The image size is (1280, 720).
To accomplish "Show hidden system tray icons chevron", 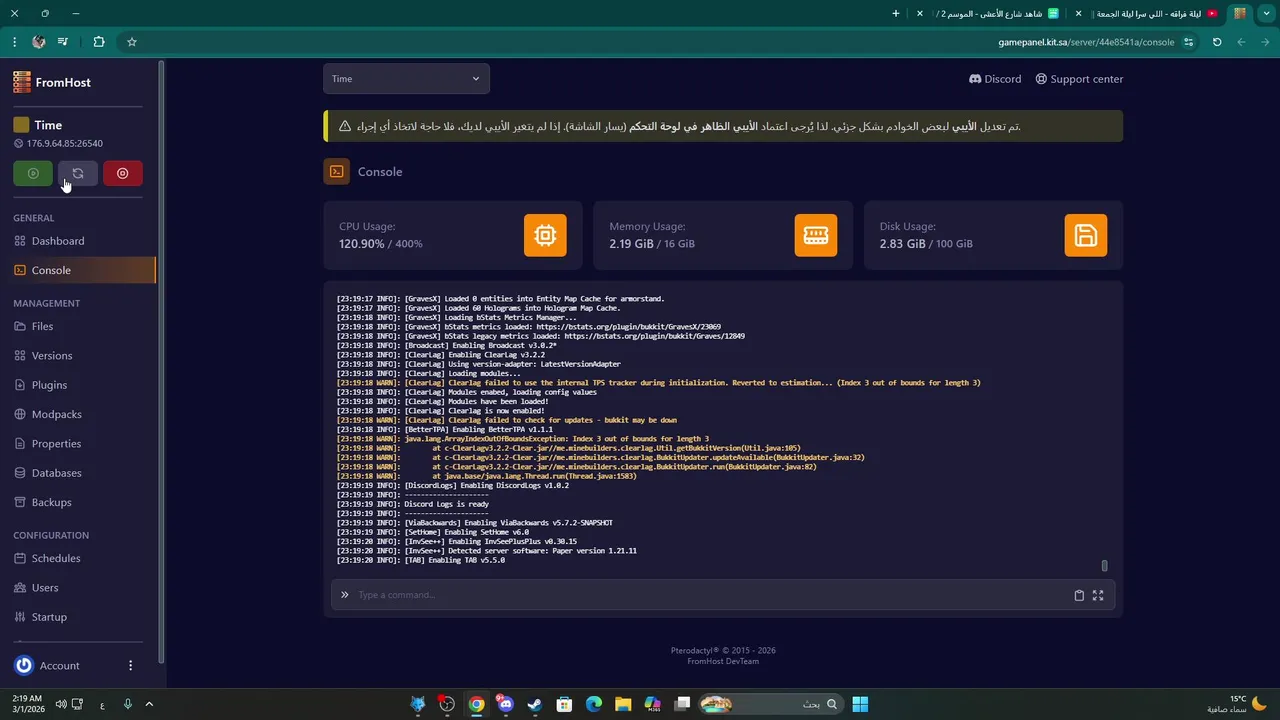I will coord(149,704).
